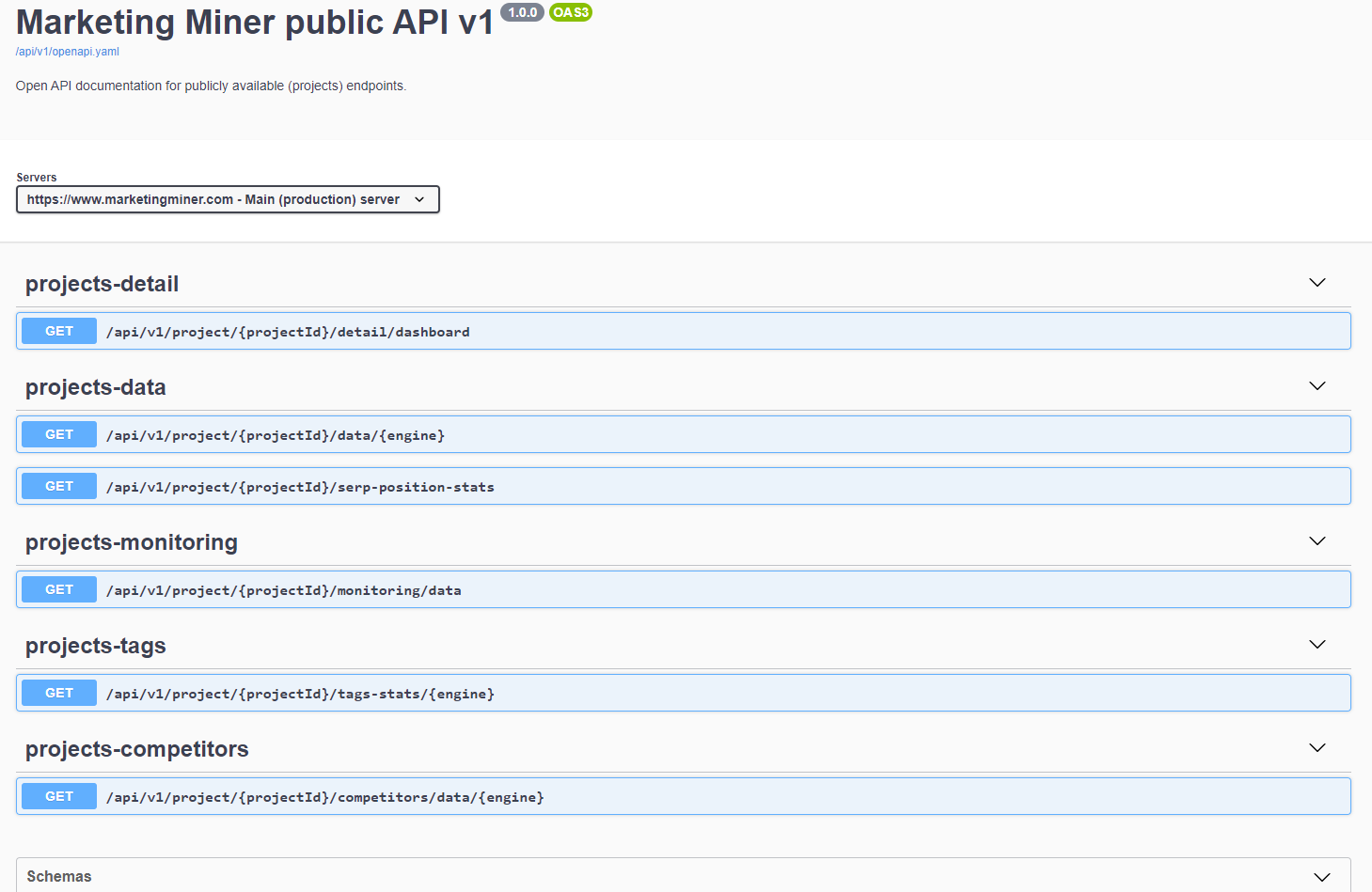
Task: Click the Open API documentation description text
Action: [211, 86]
